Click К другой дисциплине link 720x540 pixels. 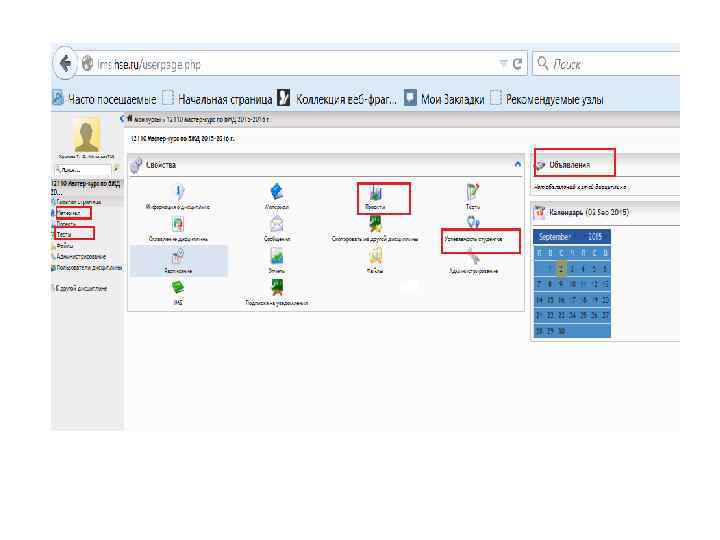[81, 288]
